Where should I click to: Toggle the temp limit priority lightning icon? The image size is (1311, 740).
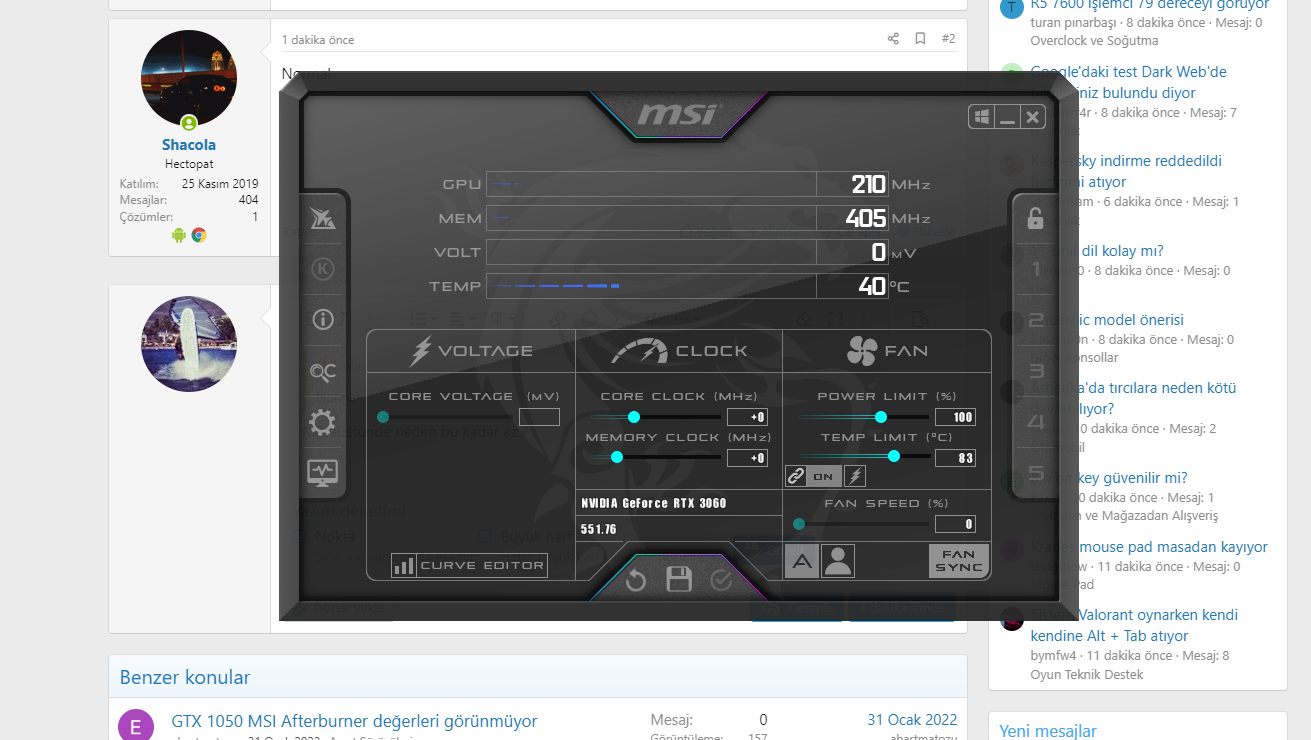(855, 476)
